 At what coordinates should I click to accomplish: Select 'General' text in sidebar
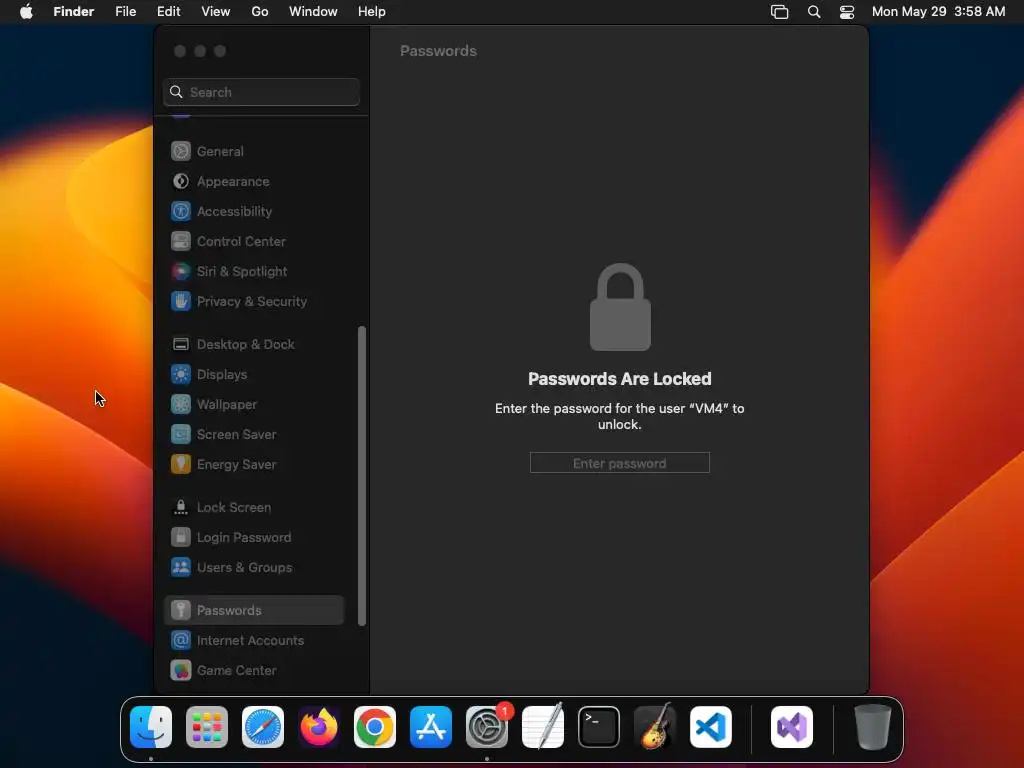[220, 151]
